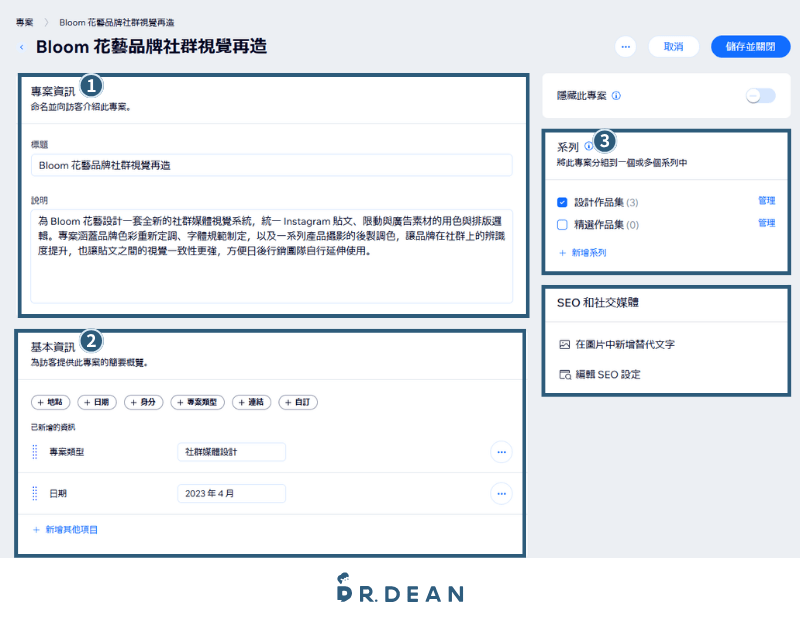Click the 專案資訊 section heading
800x620 pixels.
pyautogui.click(x=53, y=91)
